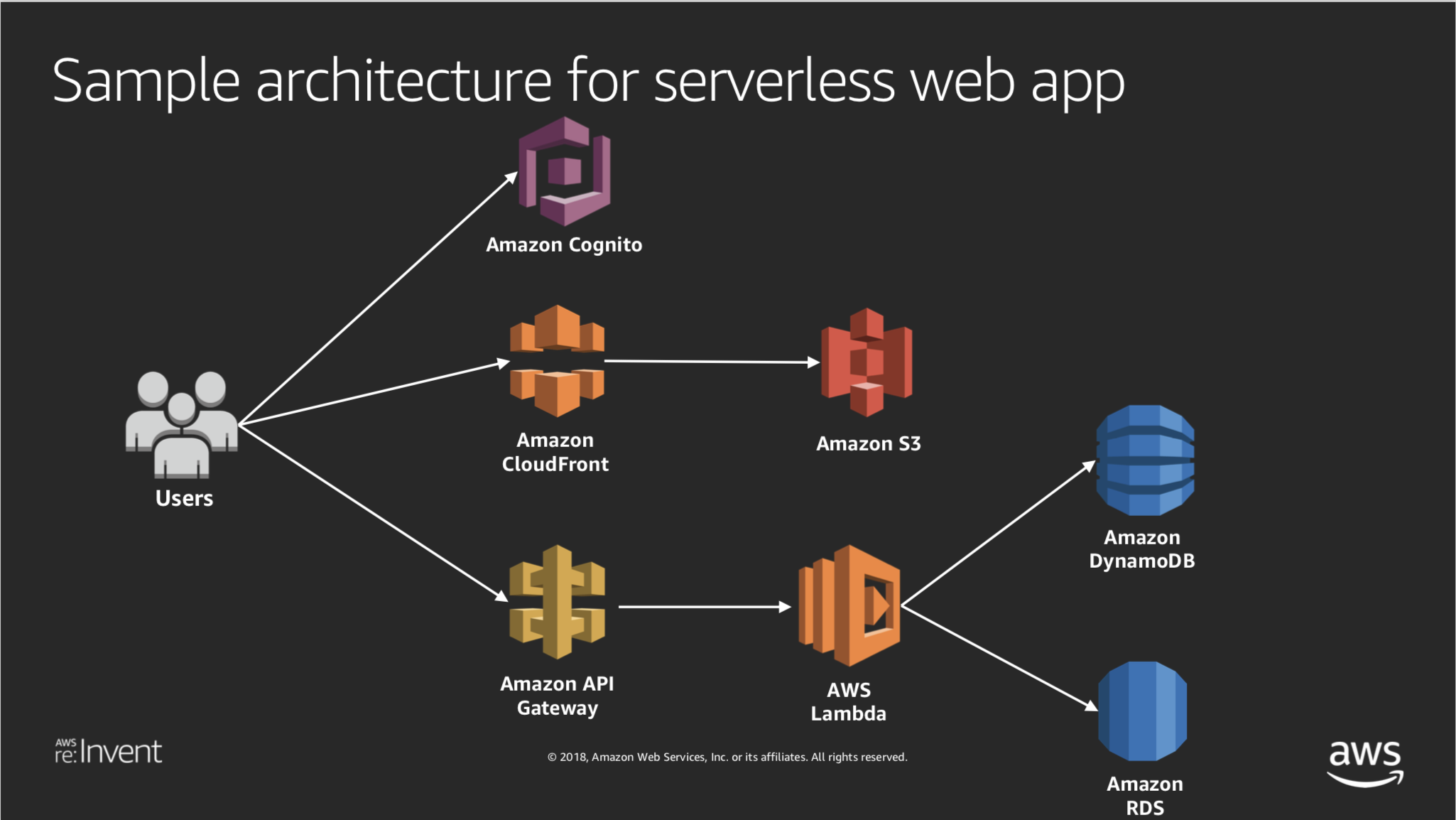Select the AWS Lambda text label
Image resolution: width=1456 pixels, height=820 pixels.
click(849, 702)
